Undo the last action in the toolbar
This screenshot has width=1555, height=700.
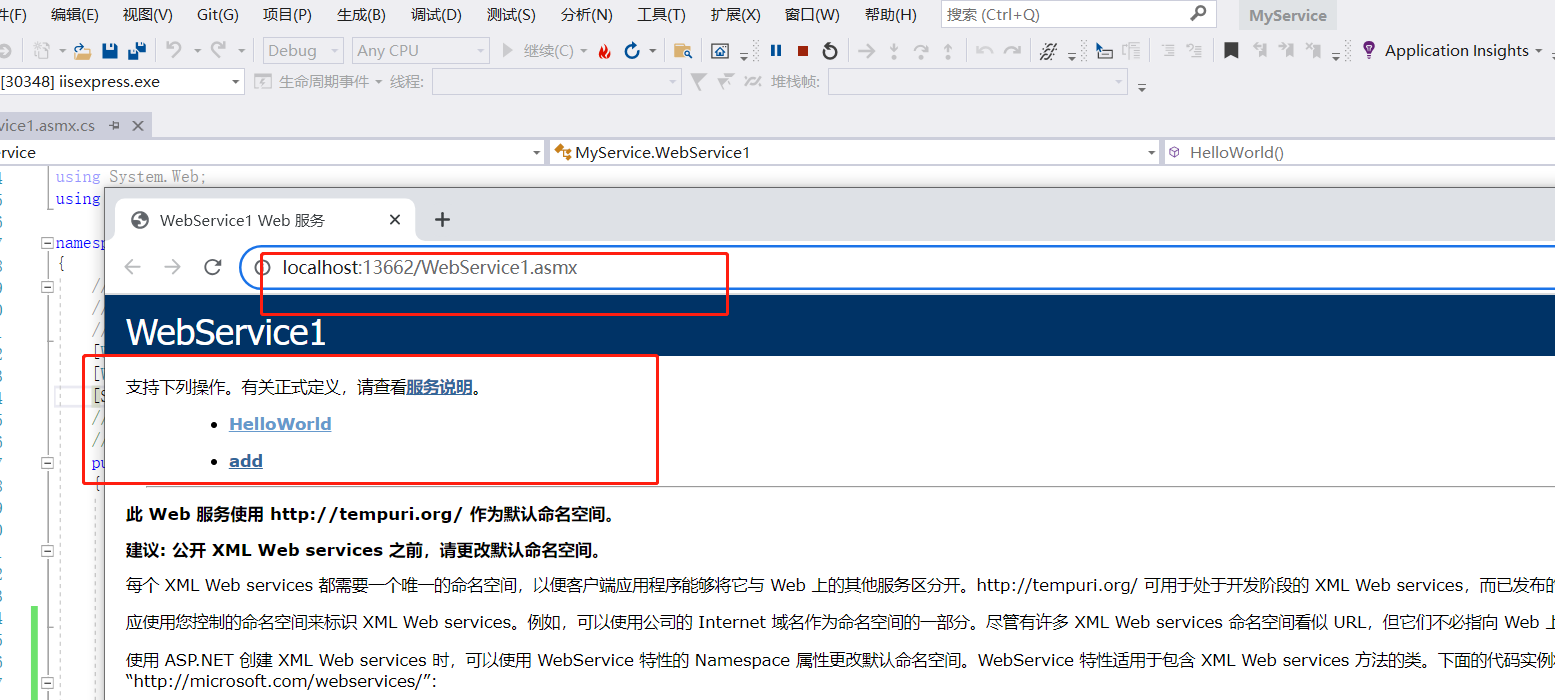tap(174, 50)
